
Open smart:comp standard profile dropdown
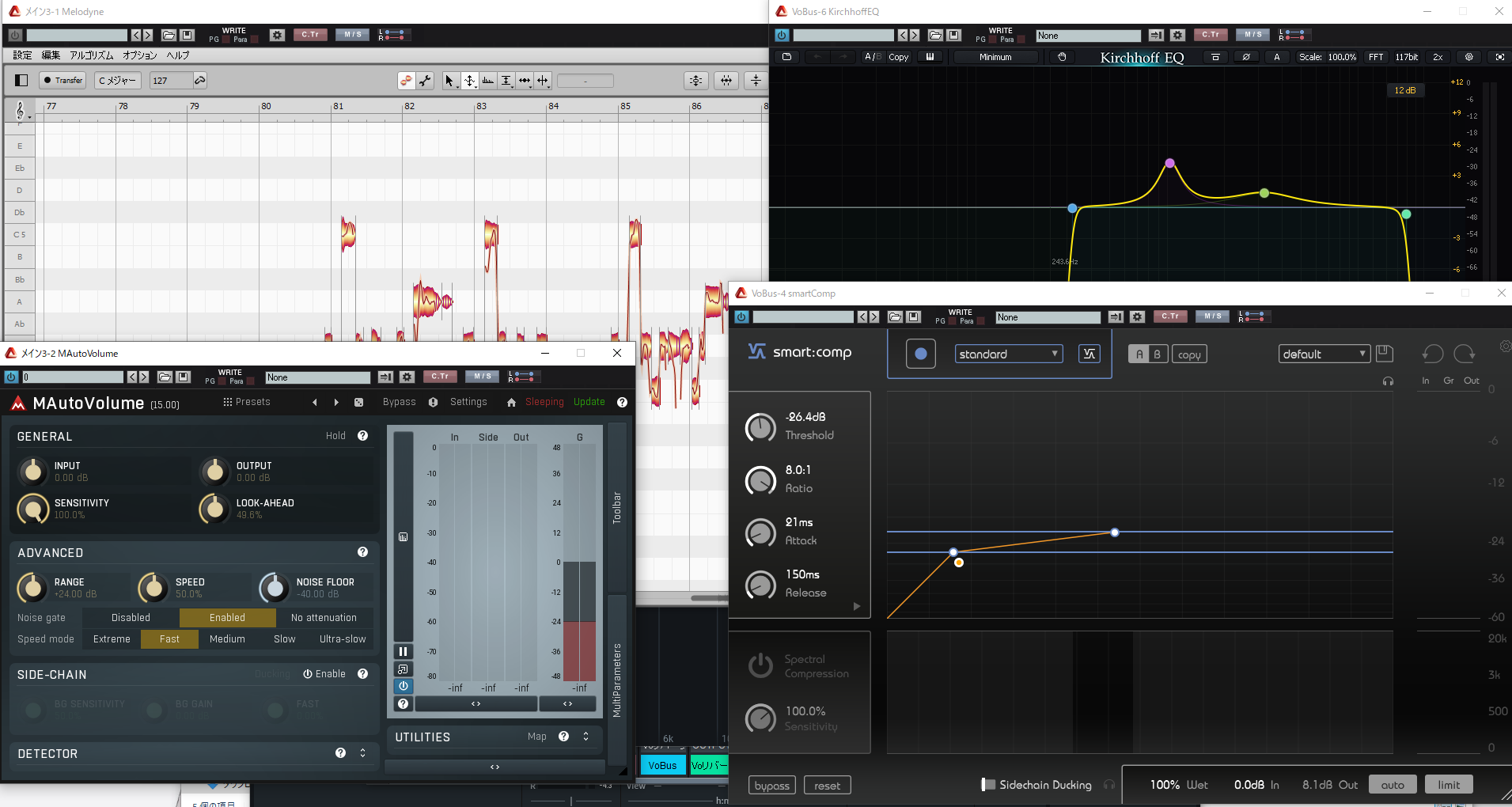pyautogui.click(x=1008, y=354)
